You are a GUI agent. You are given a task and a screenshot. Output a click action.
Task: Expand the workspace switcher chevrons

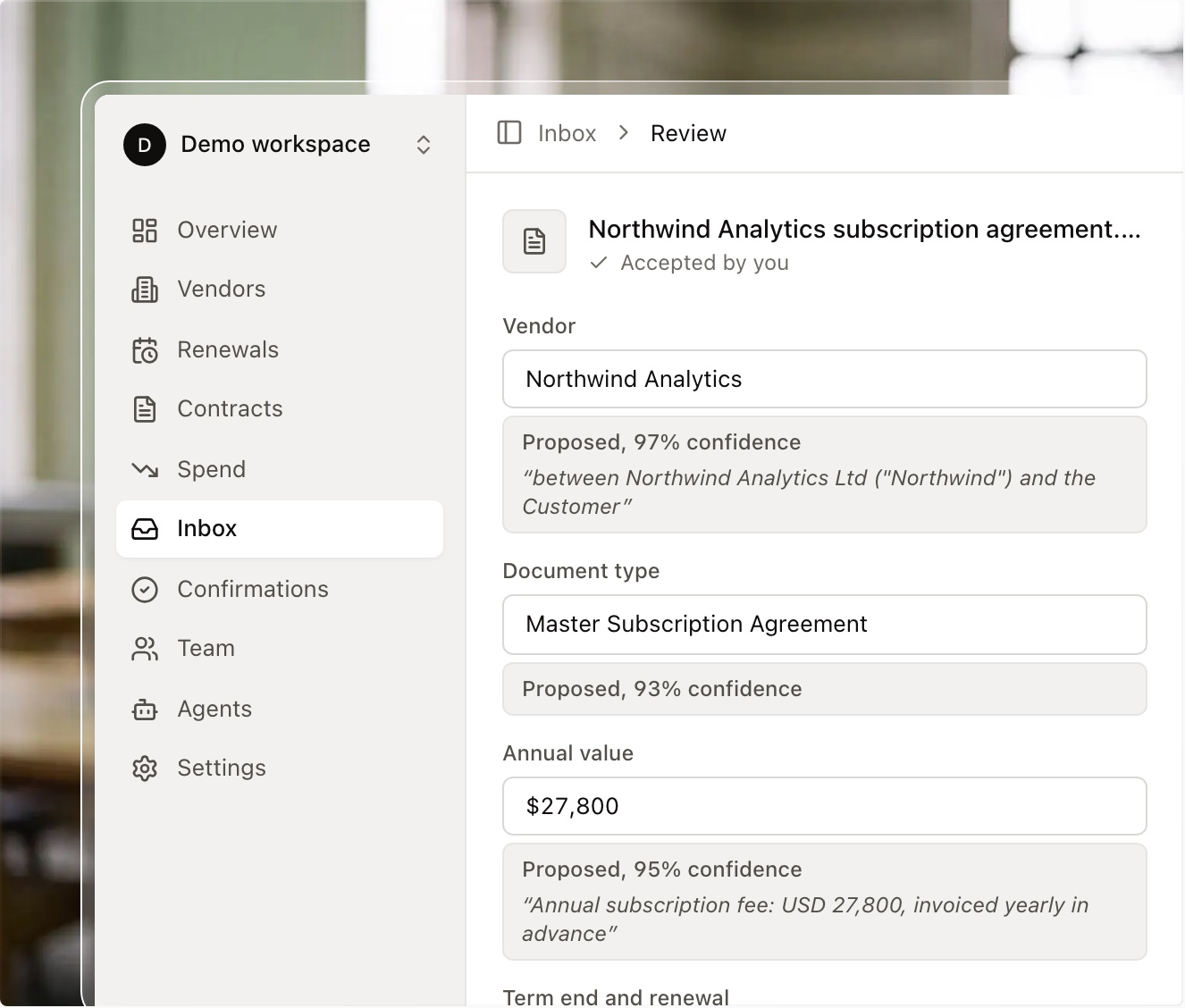(424, 145)
